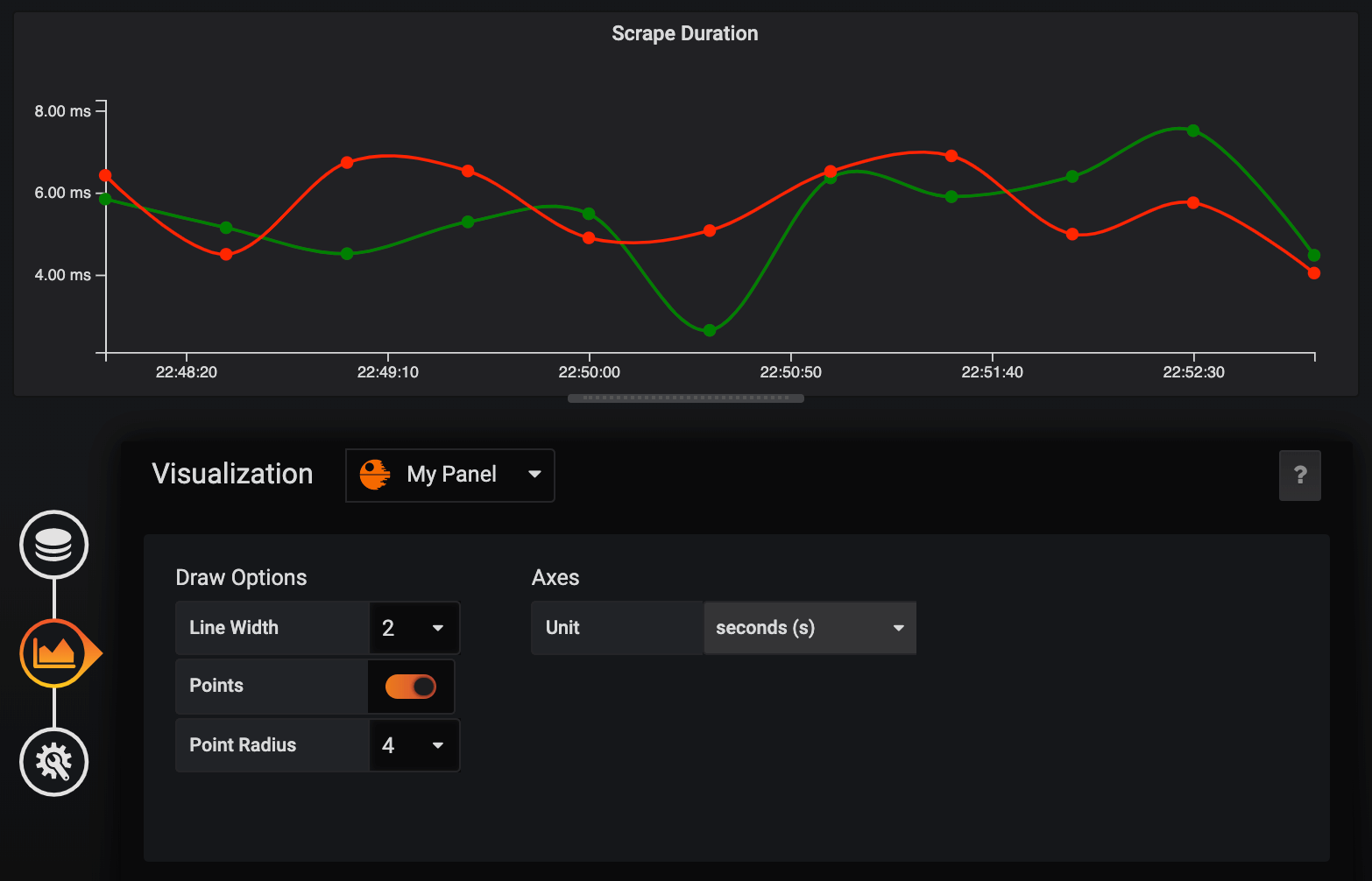Toggle the Points switch off
Screen dimensions: 1372x881
point(411,687)
